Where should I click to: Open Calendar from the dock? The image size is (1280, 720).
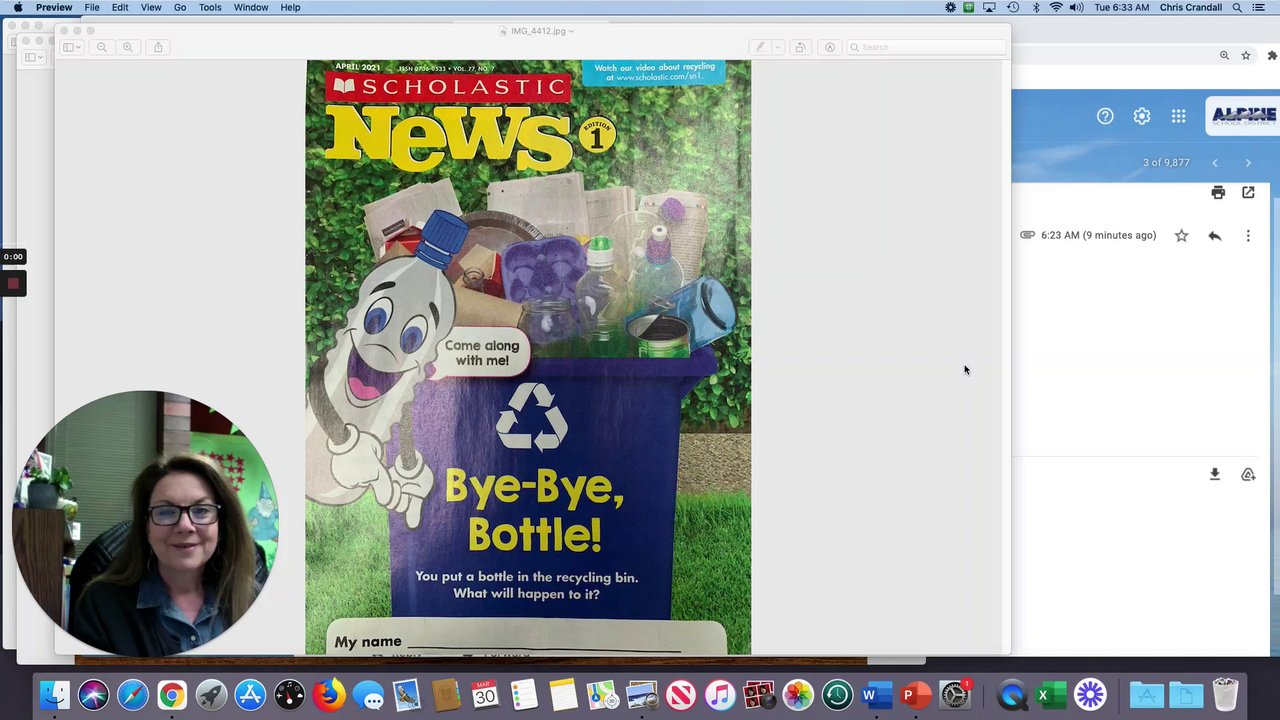pyautogui.click(x=485, y=694)
